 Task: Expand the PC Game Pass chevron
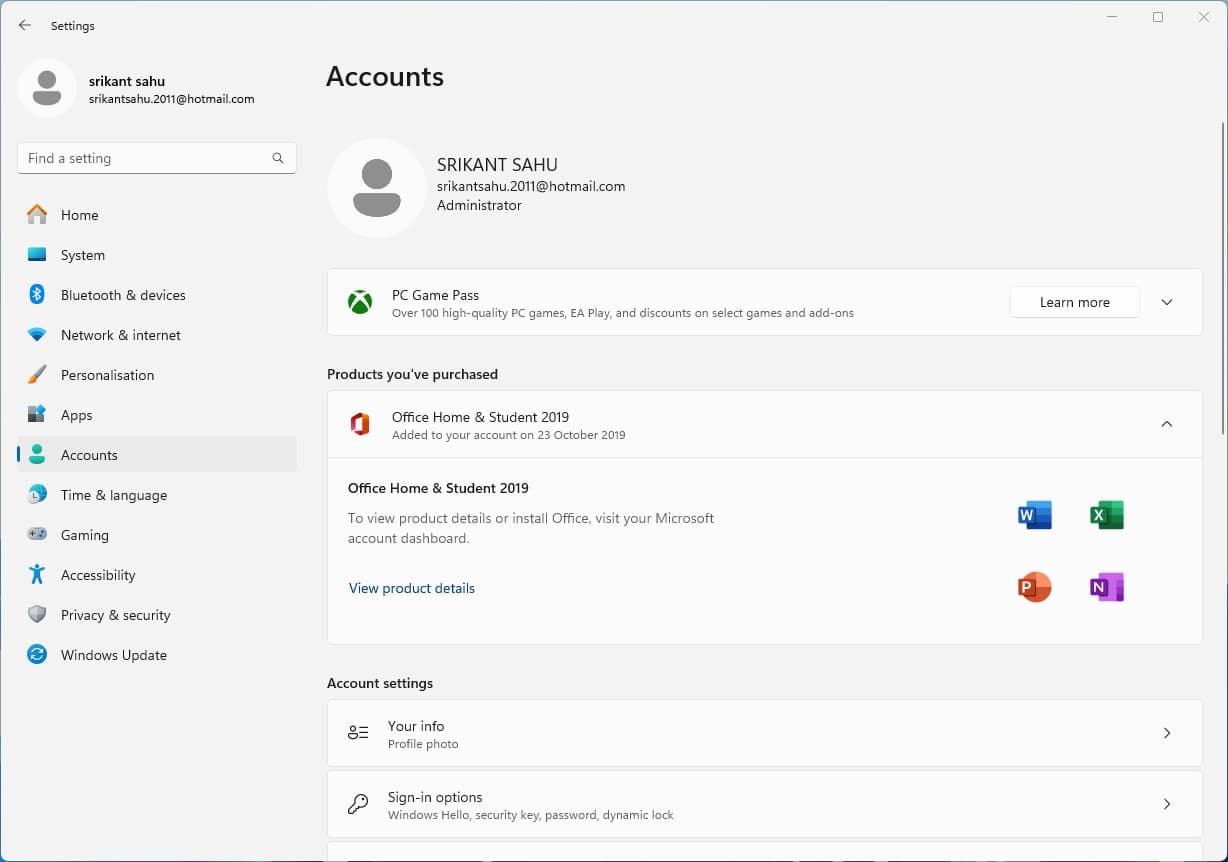tap(1166, 302)
